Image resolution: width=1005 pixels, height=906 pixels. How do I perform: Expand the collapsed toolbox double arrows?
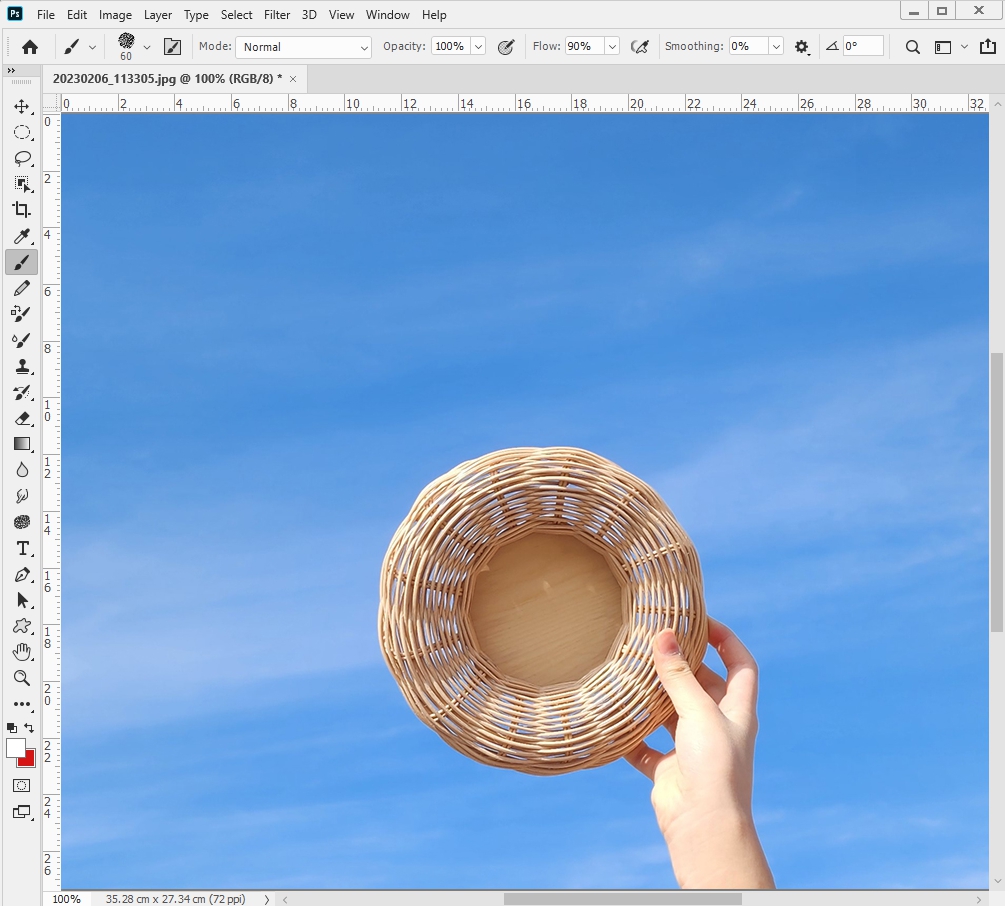pyautogui.click(x=11, y=70)
